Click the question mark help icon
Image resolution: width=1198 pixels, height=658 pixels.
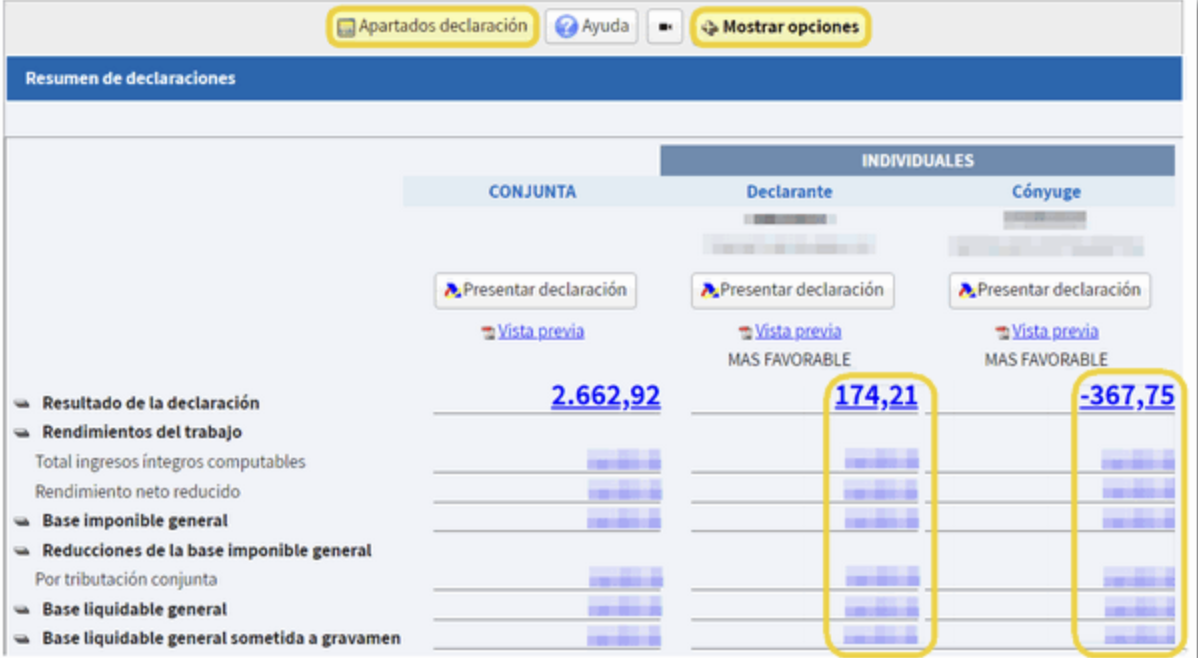click(566, 28)
